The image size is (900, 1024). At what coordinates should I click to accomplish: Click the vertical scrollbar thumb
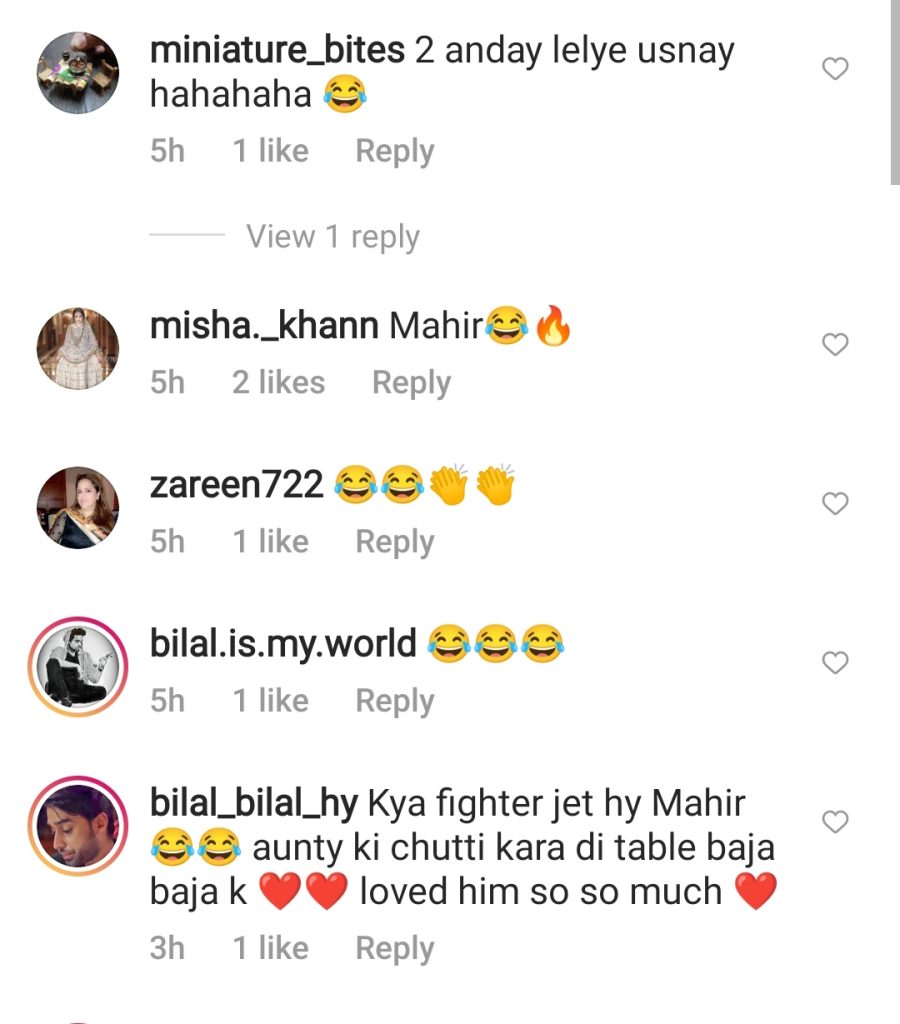pyautogui.click(x=895, y=92)
